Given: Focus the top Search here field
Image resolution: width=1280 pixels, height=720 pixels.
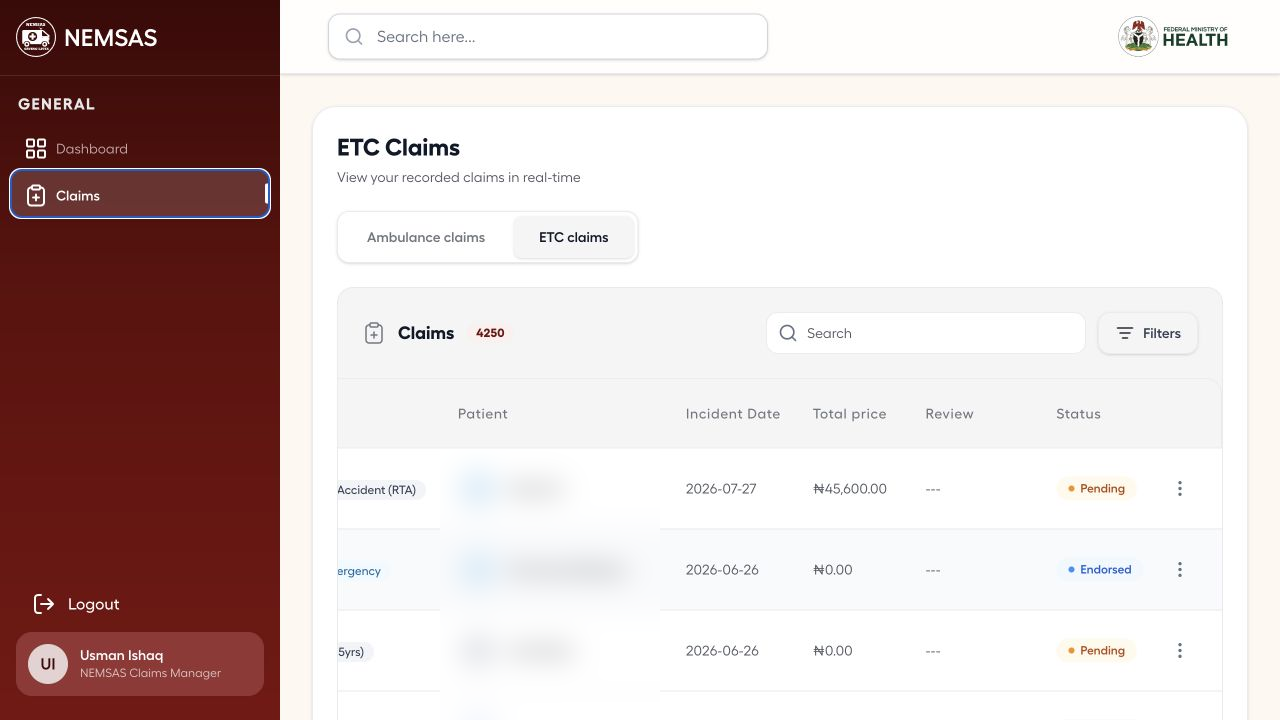Looking at the screenshot, I should [548, 36].
